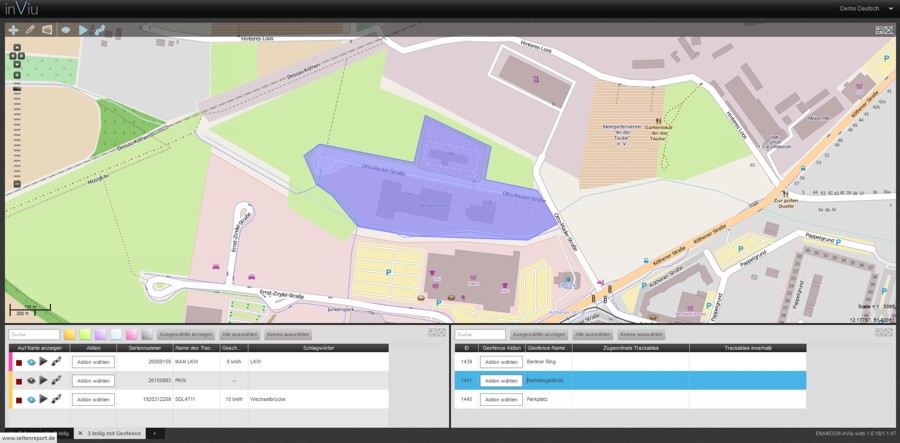The width and height of the screenshot is (900, 443).
Task: Click Keines auswählen in geofence panel
Action: point(642,334)
